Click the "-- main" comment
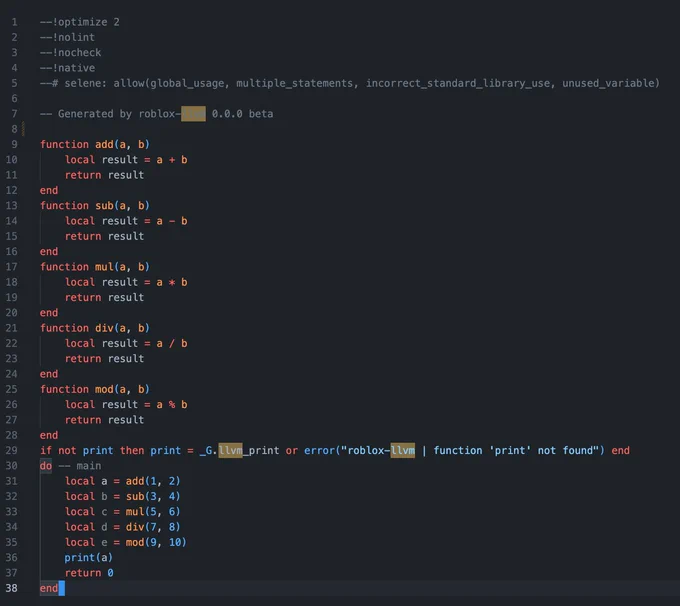This screenshot has width=680, height=606. click(79, 466)
